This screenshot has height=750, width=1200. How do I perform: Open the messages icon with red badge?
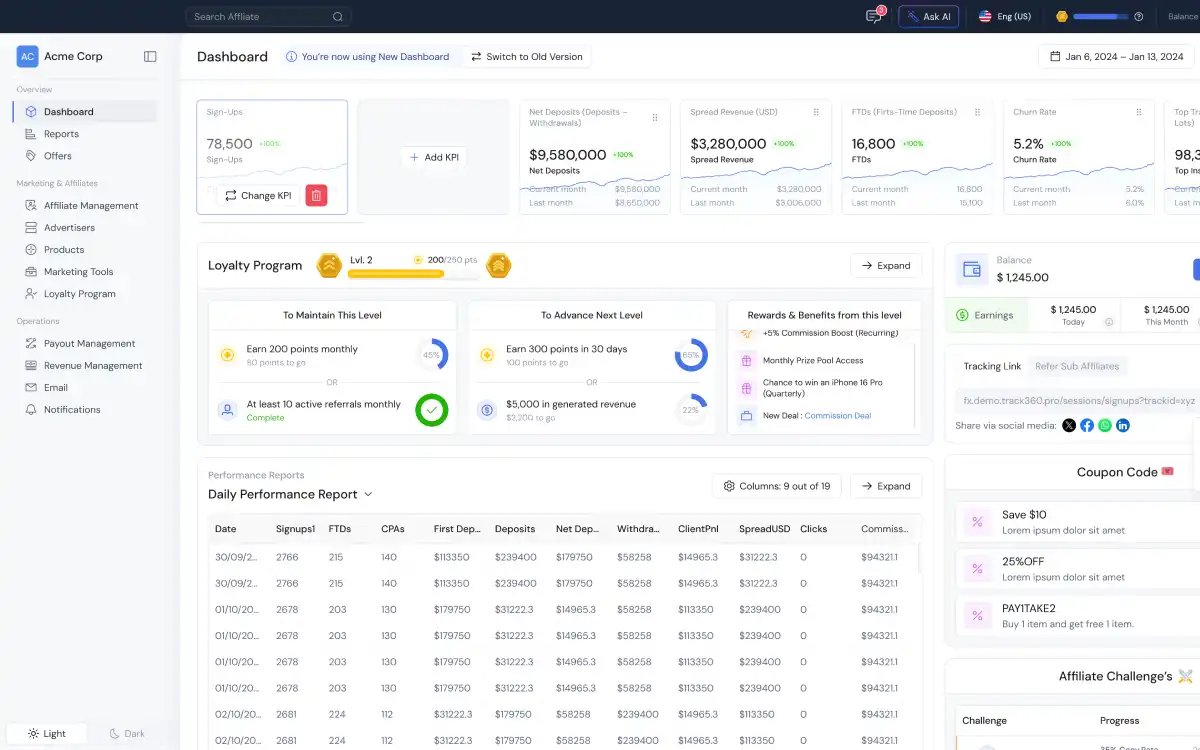[874, 16]
